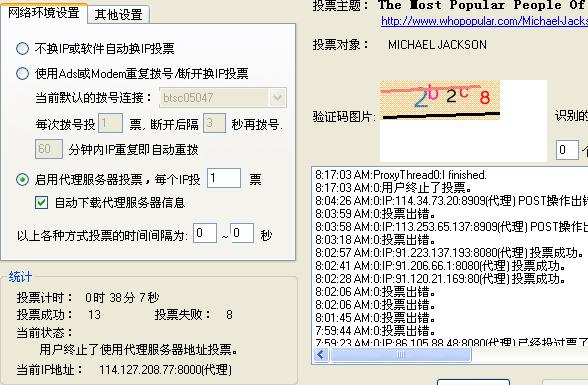
Task: Select log entry with IP 114.34.73.20:8909
Action: click(452, 201)
